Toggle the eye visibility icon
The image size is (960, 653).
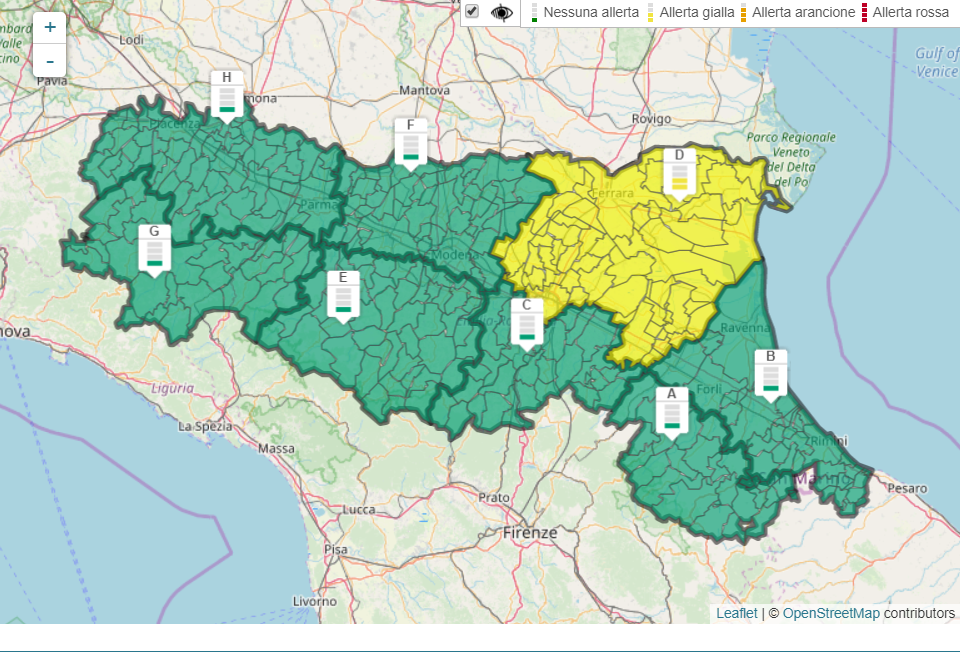coord(501,13)
